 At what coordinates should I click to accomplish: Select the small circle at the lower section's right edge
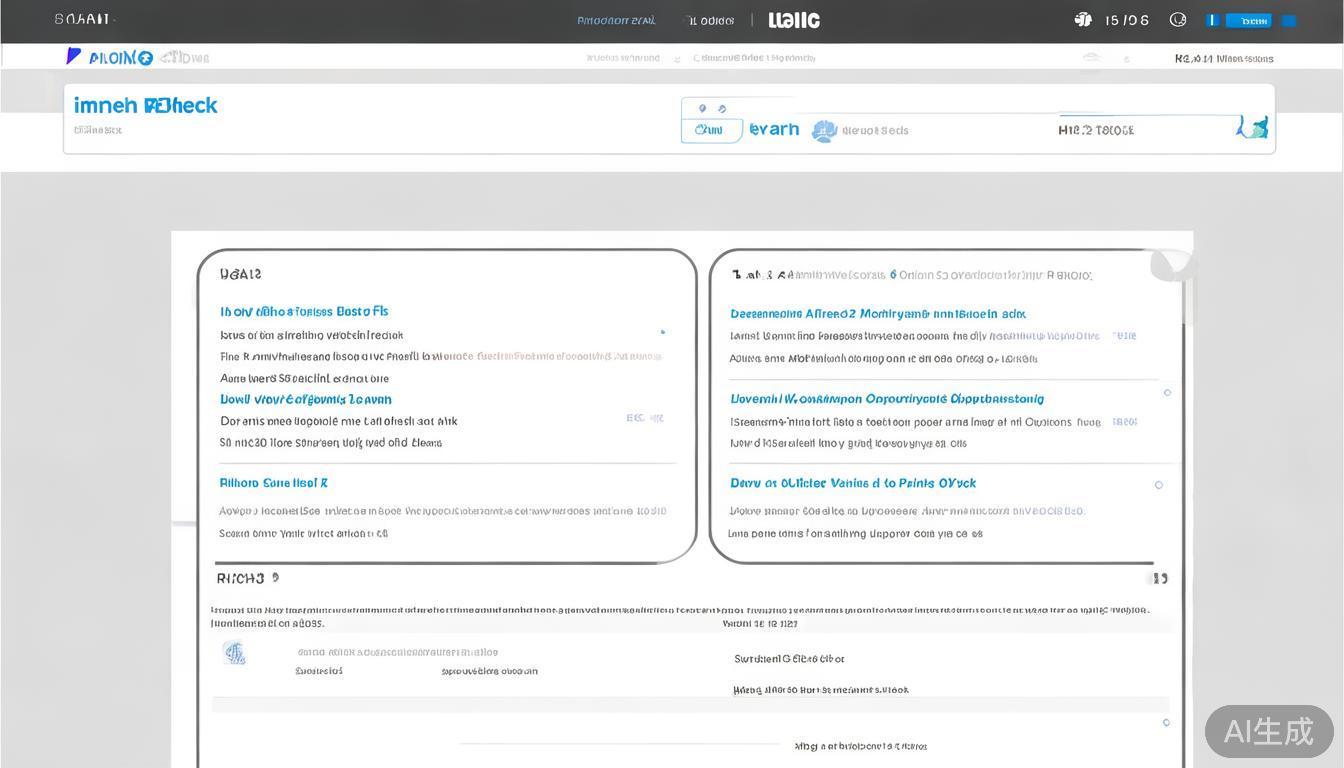coord(1166,722)
